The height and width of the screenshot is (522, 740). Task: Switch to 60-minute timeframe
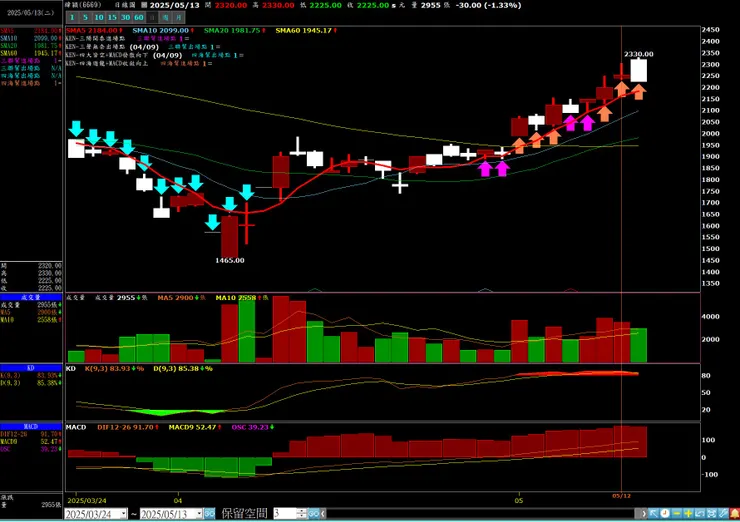click(138, 17)
